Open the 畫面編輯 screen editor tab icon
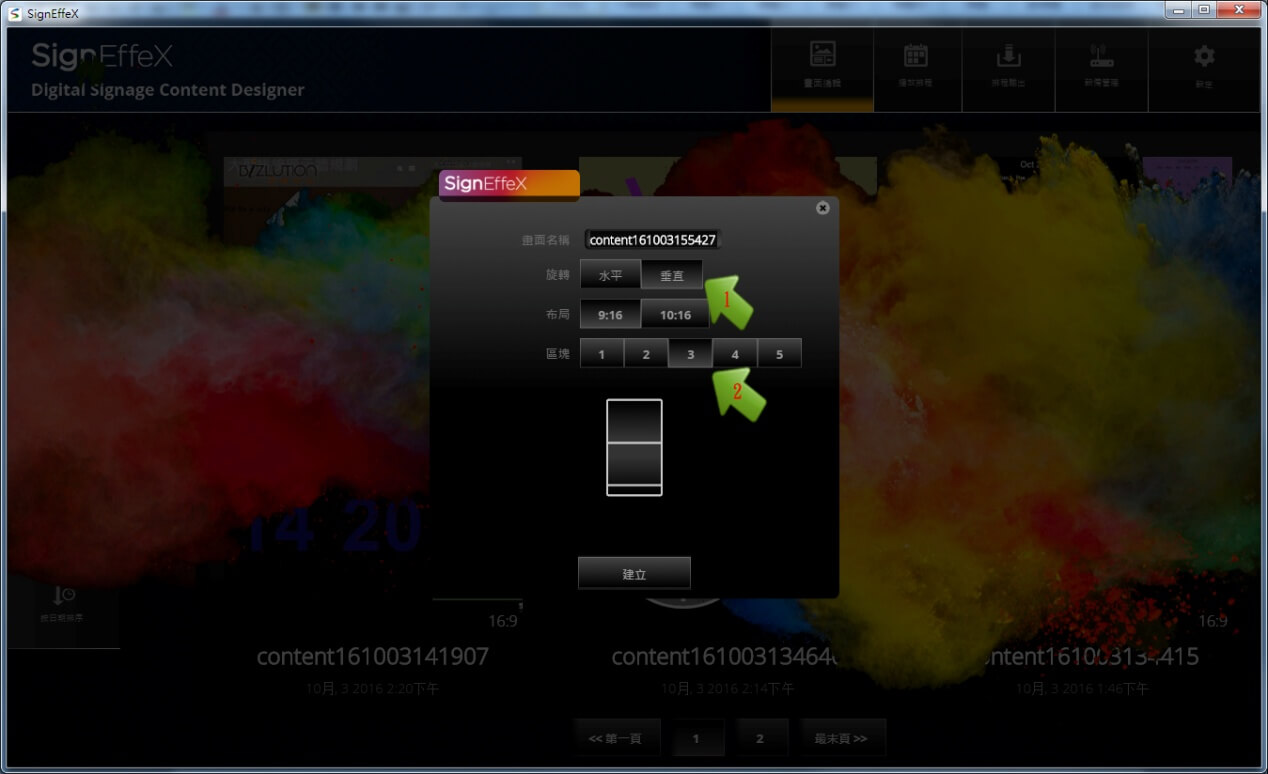The image size is (1268, 774). [x=822, y=56]
